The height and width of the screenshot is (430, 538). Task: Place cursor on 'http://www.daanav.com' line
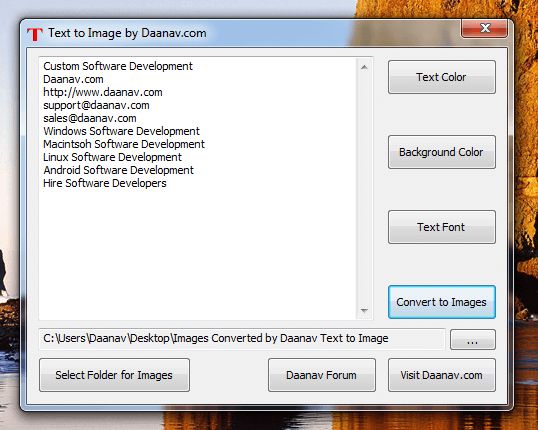click(103, 92)
